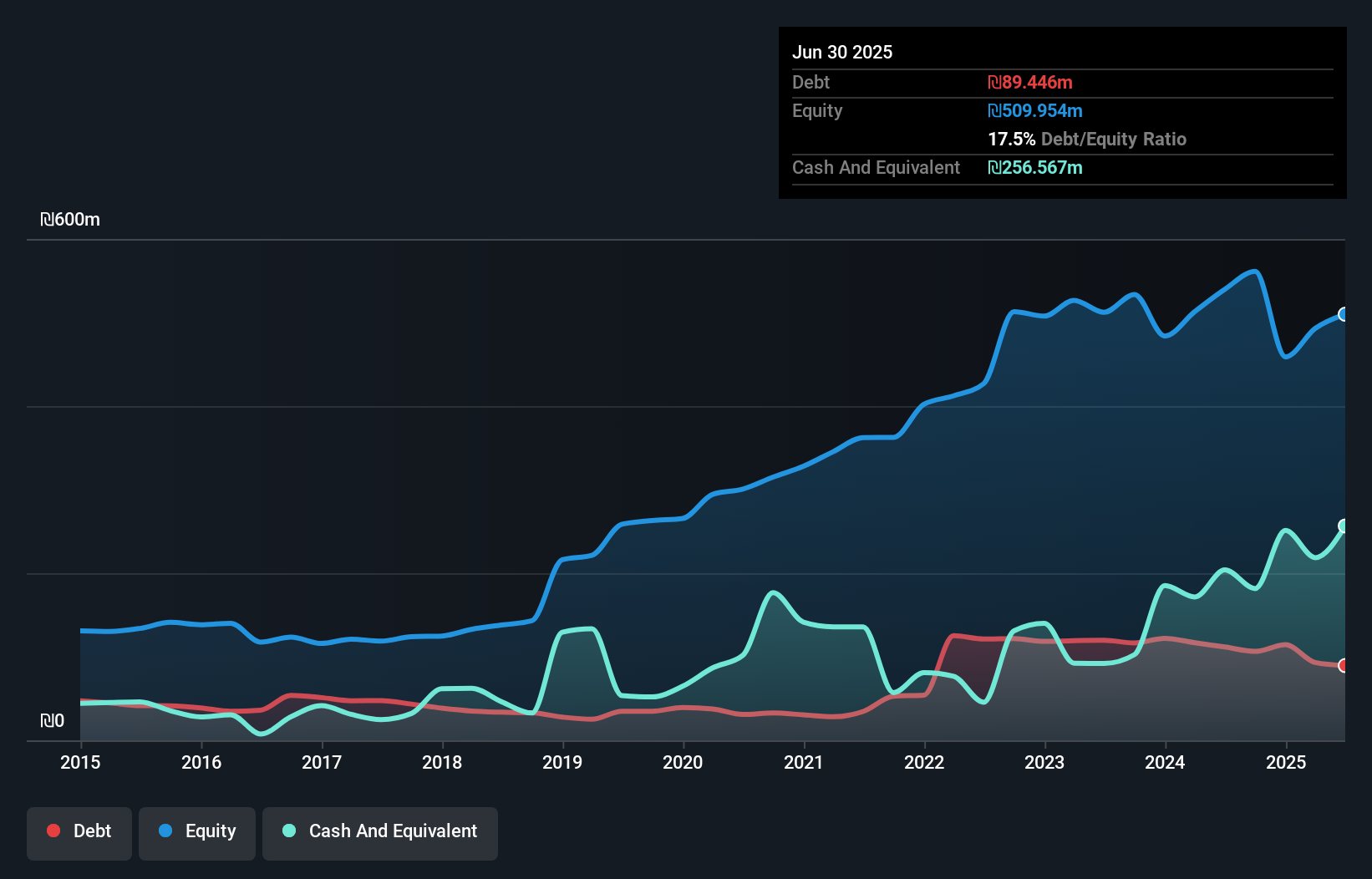Click the teal Cash And Equivalent dot icon
Viewport: 1372px width, 879px height.
(x=287, y=831)
